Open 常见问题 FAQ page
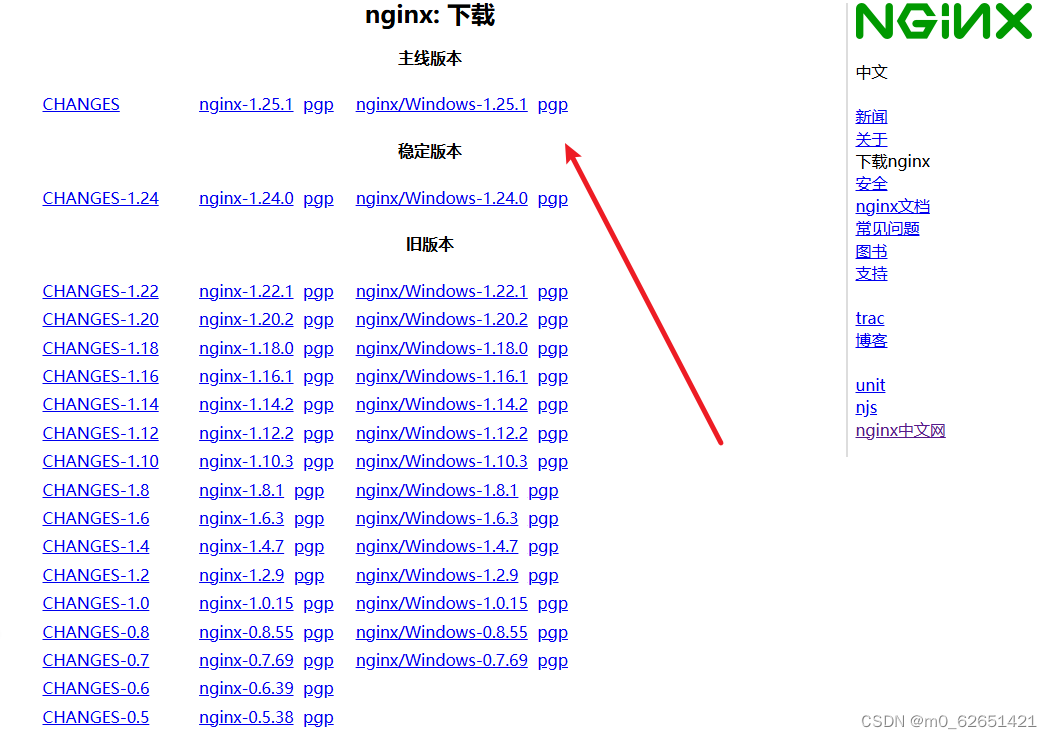 point(888,229)
